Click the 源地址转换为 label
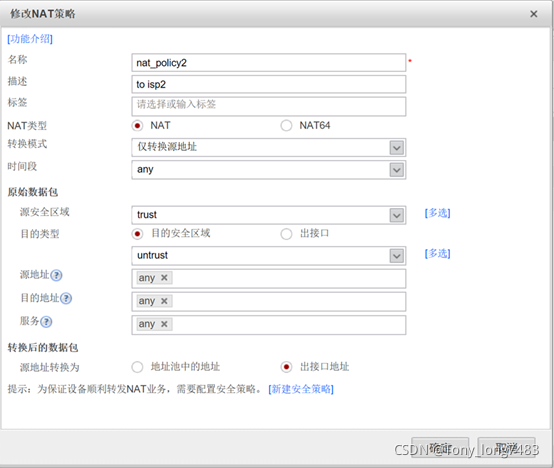 point(49,367)
